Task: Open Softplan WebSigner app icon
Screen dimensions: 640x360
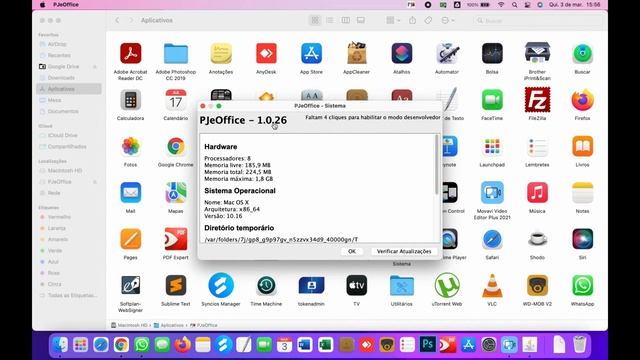Action: [131, 285]
